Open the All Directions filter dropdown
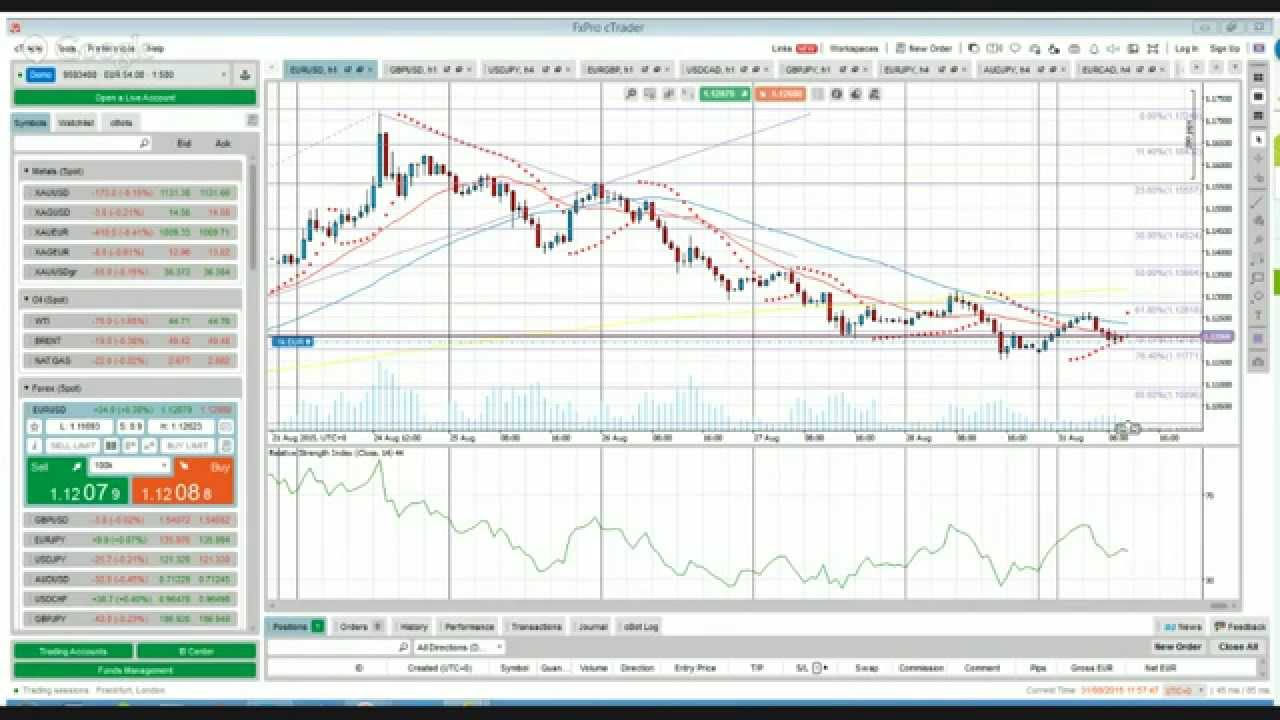The width and height of the screenshot is (1280, 720). coord(458,647)
